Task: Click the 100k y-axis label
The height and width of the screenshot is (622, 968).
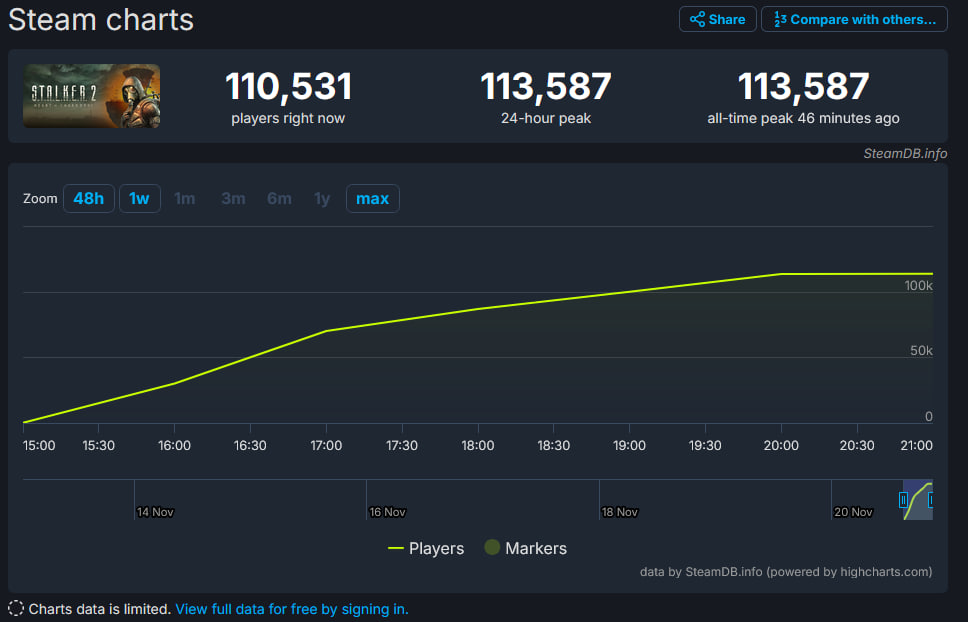Action: (919, 286)
